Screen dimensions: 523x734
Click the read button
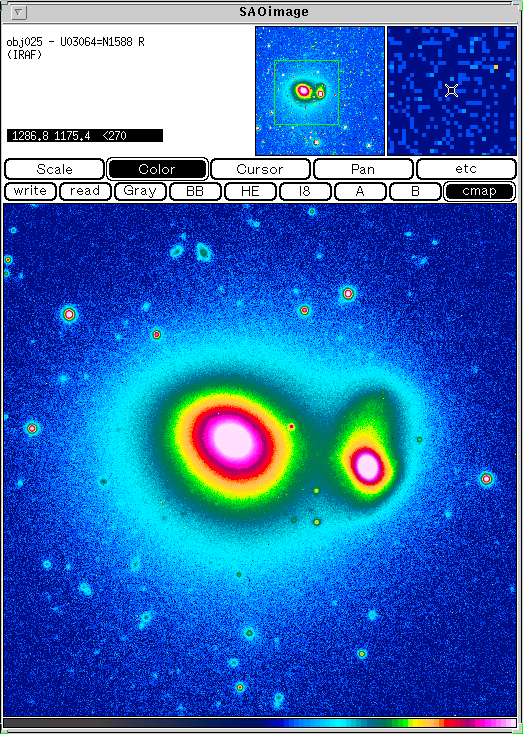tap(85, 191)
